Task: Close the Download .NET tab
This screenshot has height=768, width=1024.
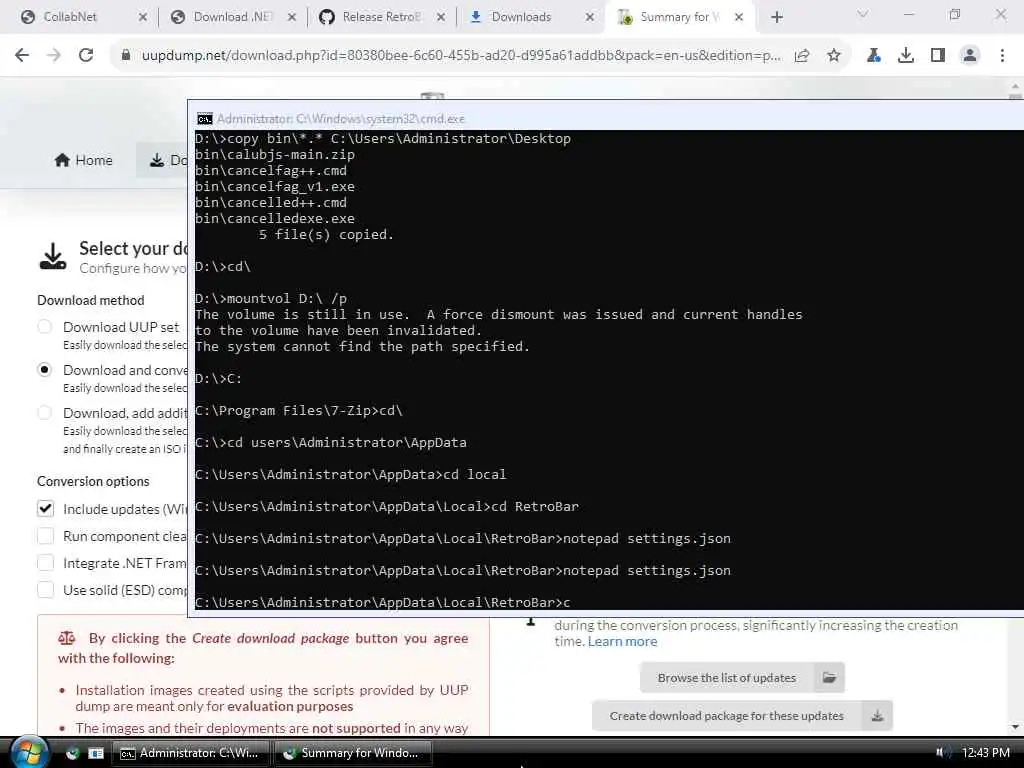Action: coord(292,17)
